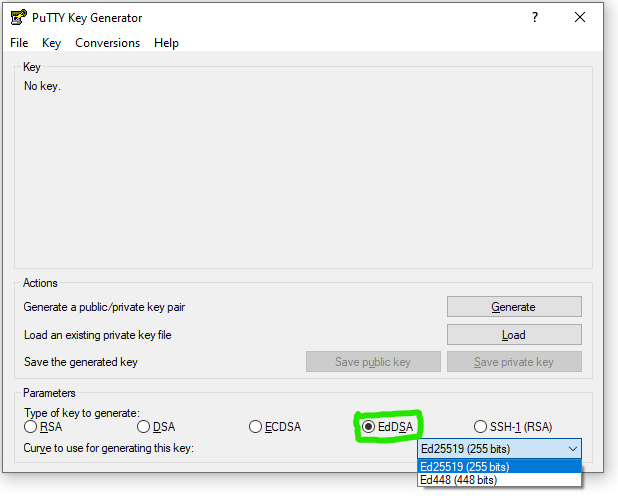Open the File menu
Screen dimensions: 618x498
[x=19, y=43]
